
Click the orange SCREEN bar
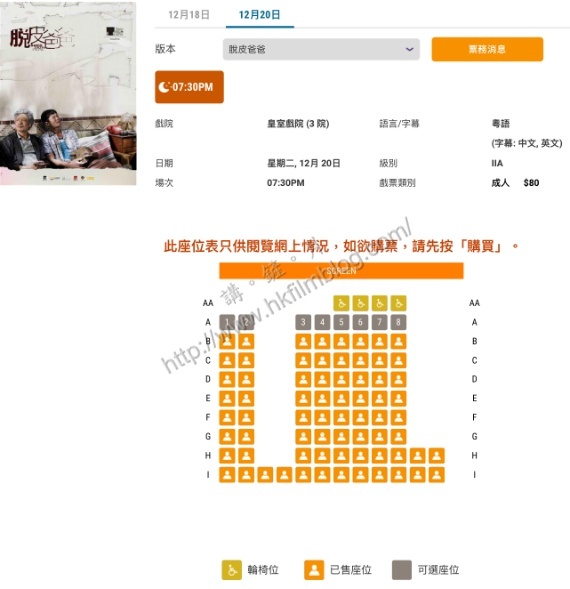click(x=341, y=271)
